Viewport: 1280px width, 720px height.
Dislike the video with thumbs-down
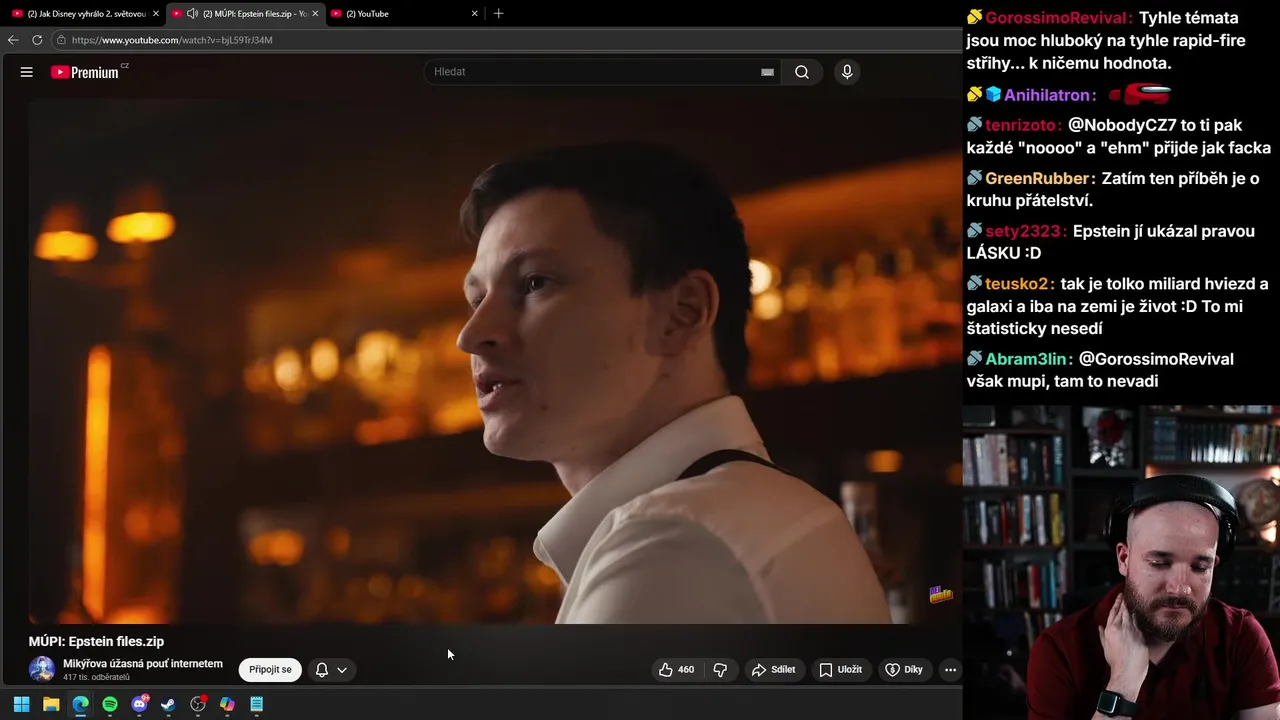720,670
